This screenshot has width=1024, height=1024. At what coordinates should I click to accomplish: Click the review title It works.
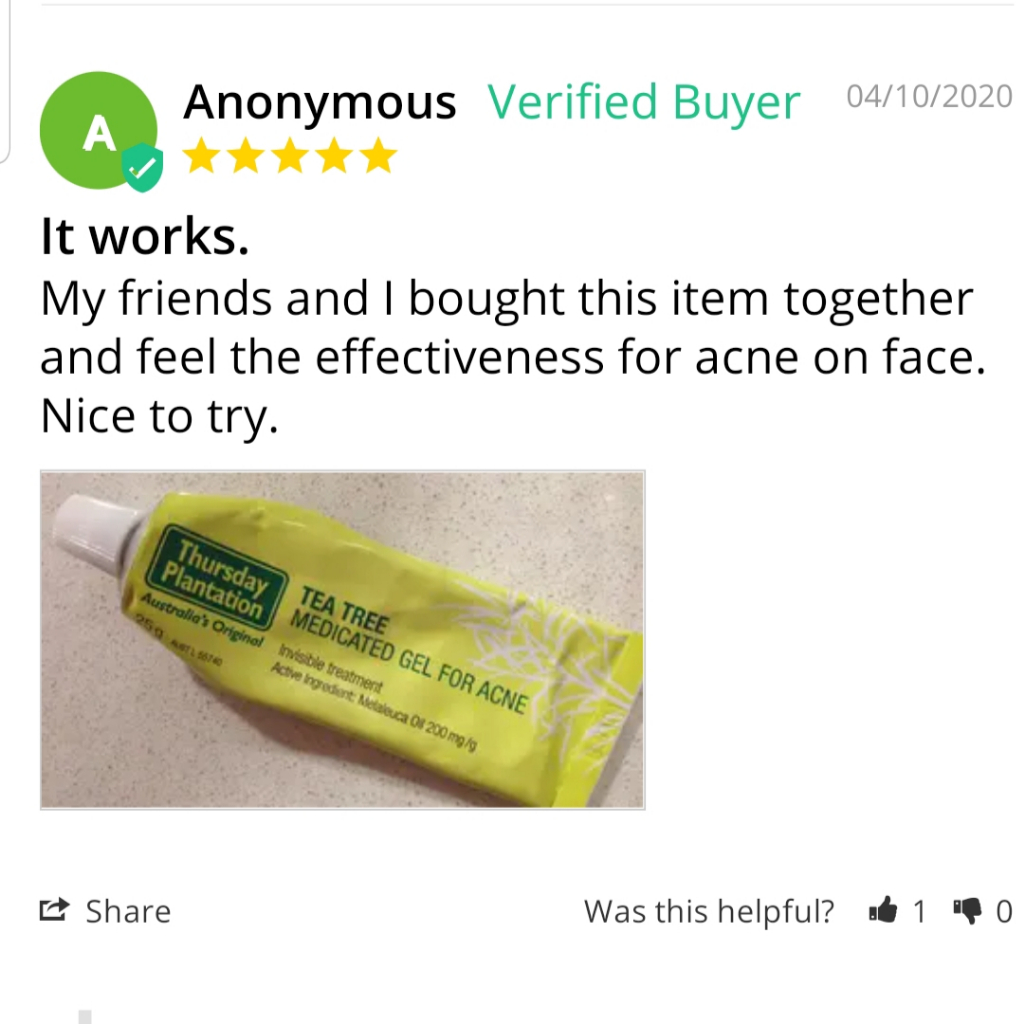(145, 236)
